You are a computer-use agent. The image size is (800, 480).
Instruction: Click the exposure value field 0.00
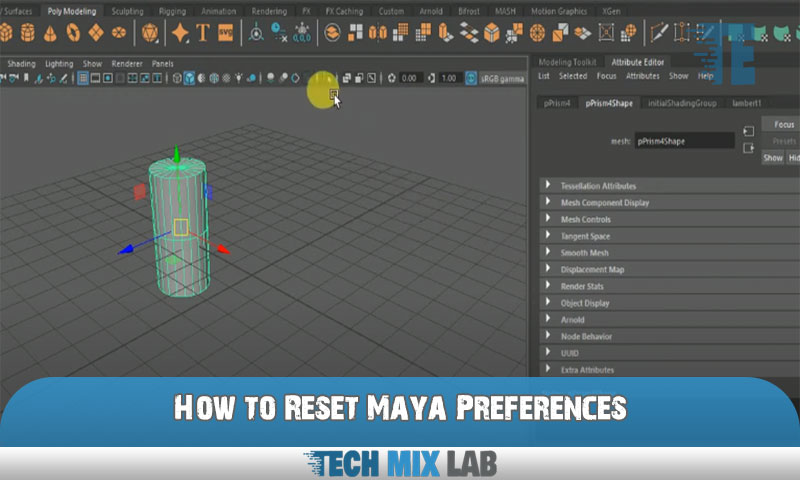coord(409,78)
